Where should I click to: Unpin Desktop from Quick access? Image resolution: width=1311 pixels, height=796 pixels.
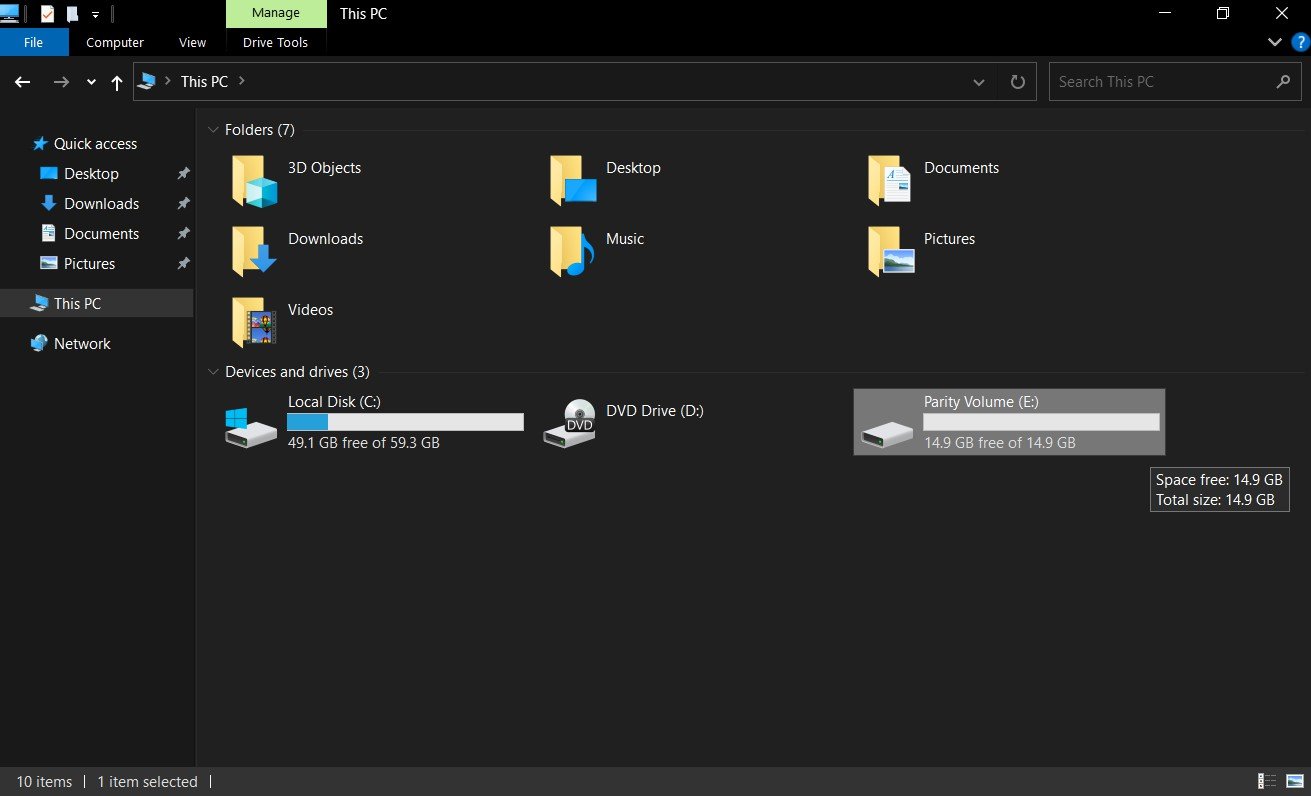(183, 174)
